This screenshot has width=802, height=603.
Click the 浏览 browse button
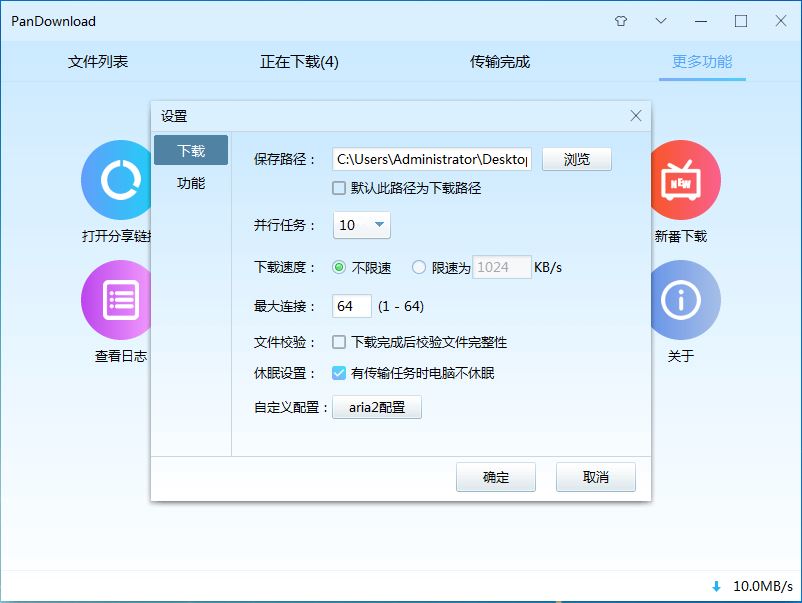tap(576, 159)
